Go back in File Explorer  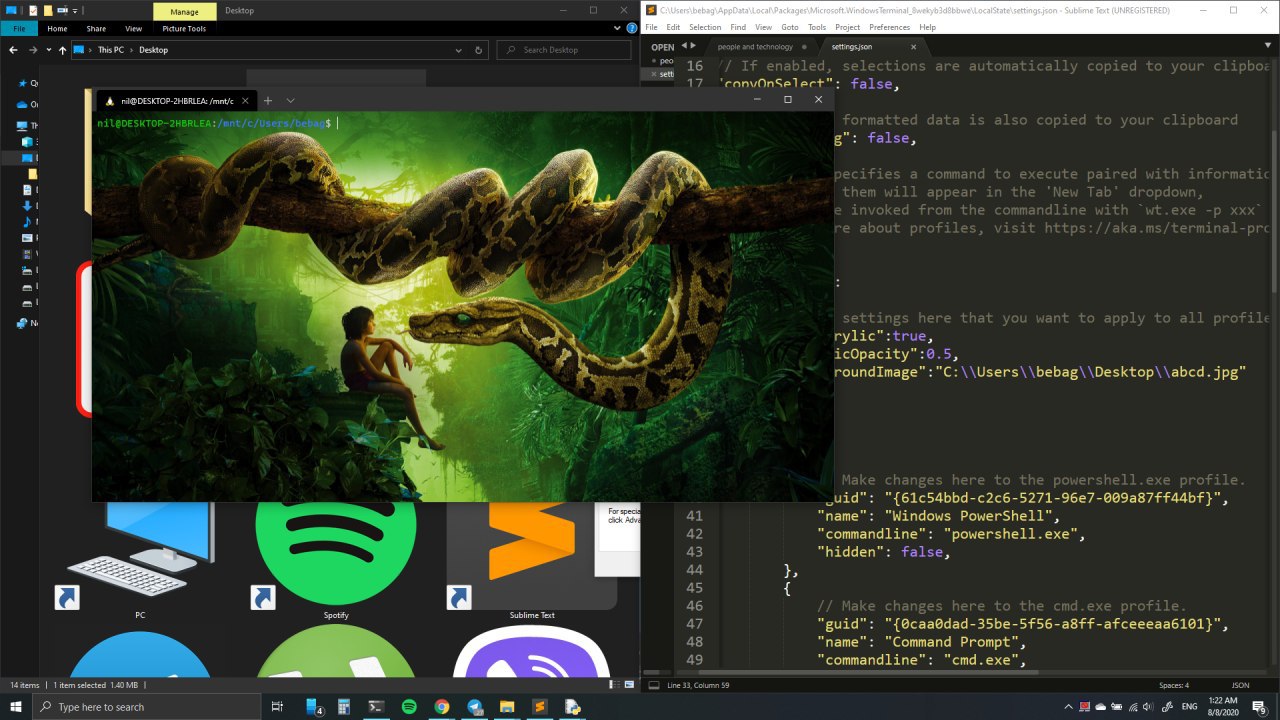pyautogui.click(x=14, y=50)
